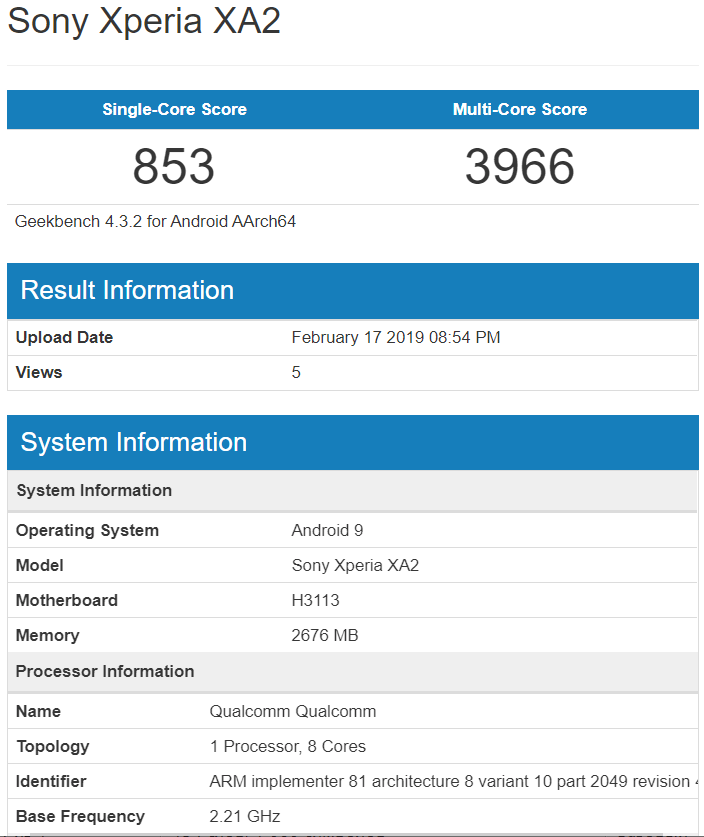Screen dimensions: 704x837
Task: Click the Sony Xperia XA2 page title
Action: point(144,22)
